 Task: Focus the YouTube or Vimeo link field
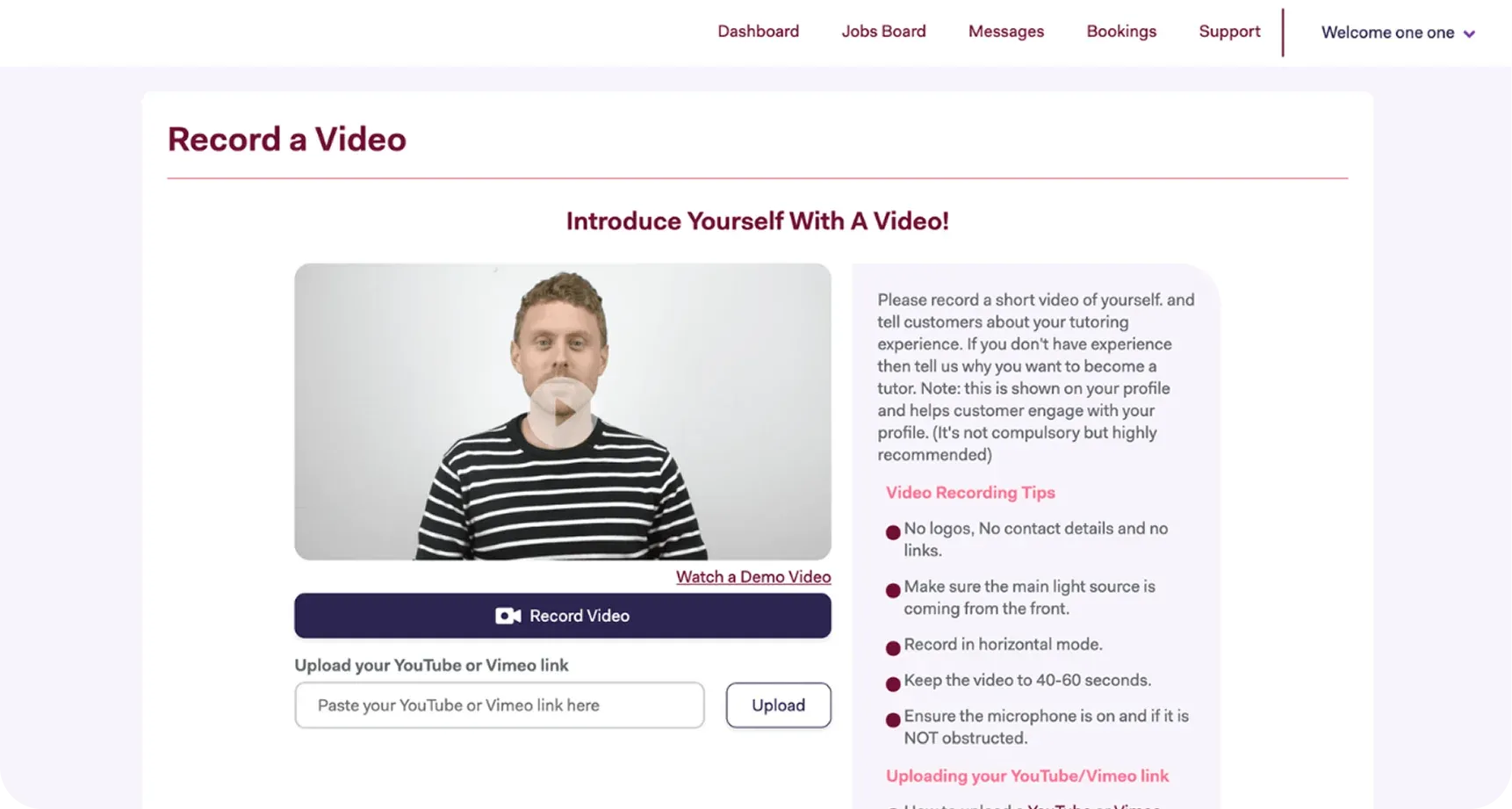click(499, 705)
